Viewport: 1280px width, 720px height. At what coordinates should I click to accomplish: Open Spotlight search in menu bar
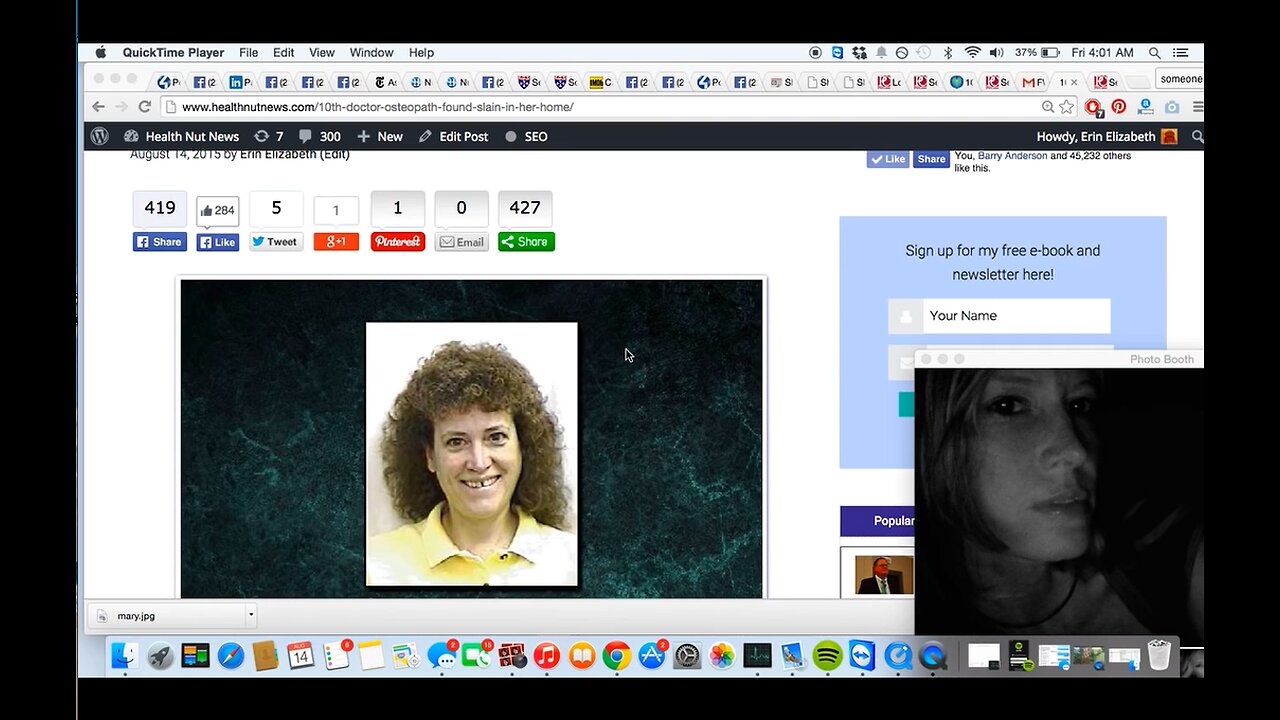[1155, 53]
